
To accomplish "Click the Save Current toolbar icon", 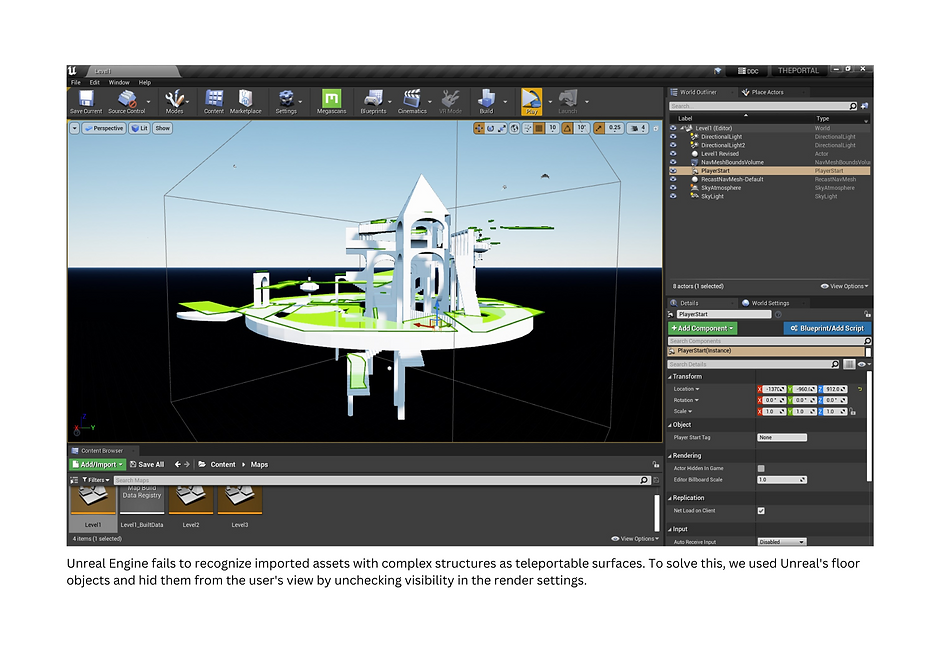I will (x=86, y=99).
